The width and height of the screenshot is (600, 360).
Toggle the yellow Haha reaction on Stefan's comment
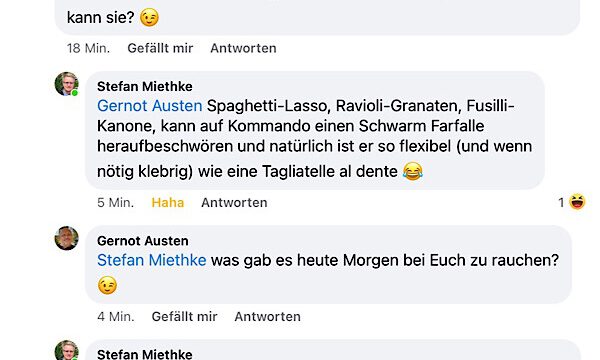[x=168, y=202]
